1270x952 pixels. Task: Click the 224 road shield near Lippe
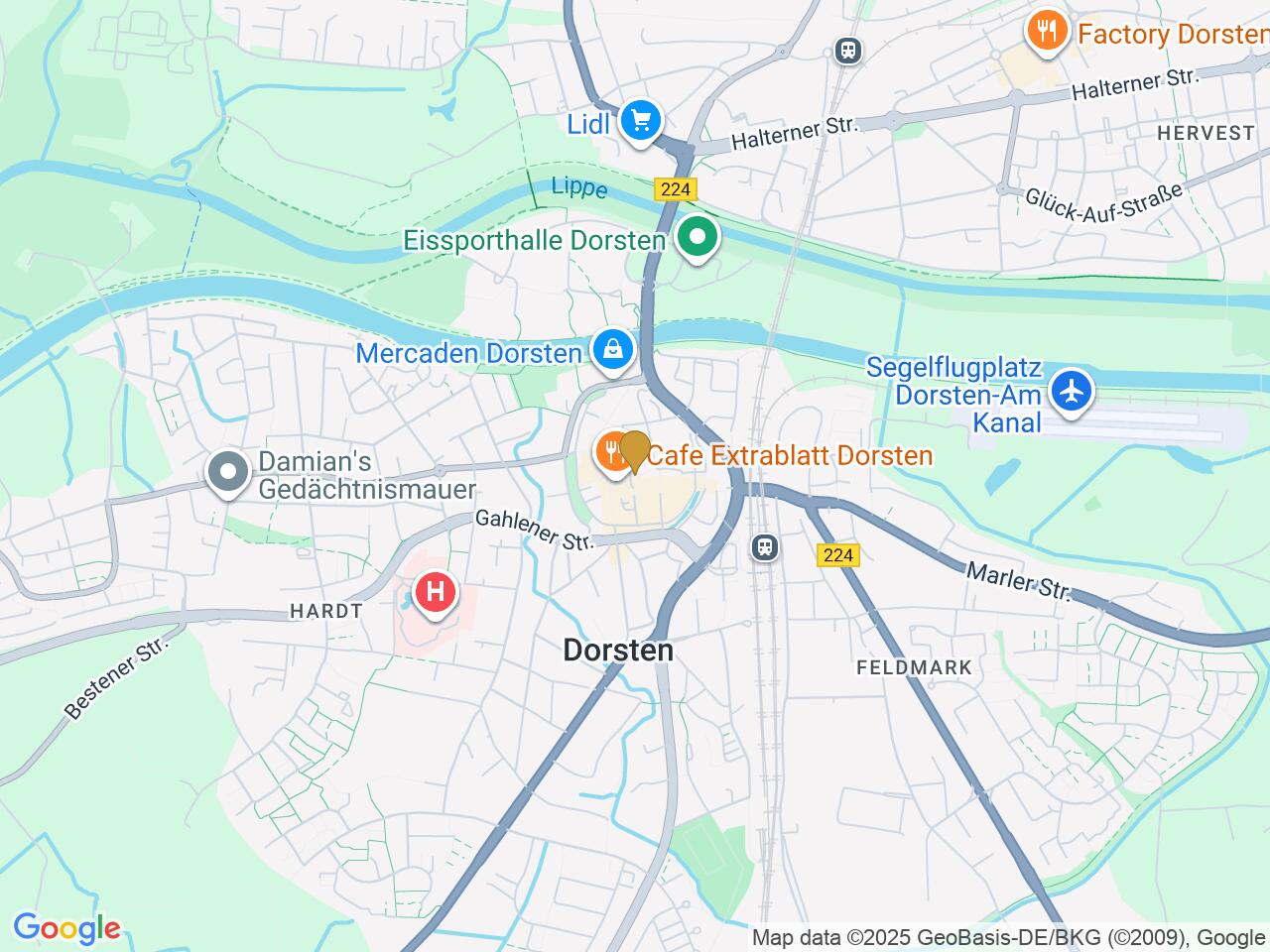676,188
